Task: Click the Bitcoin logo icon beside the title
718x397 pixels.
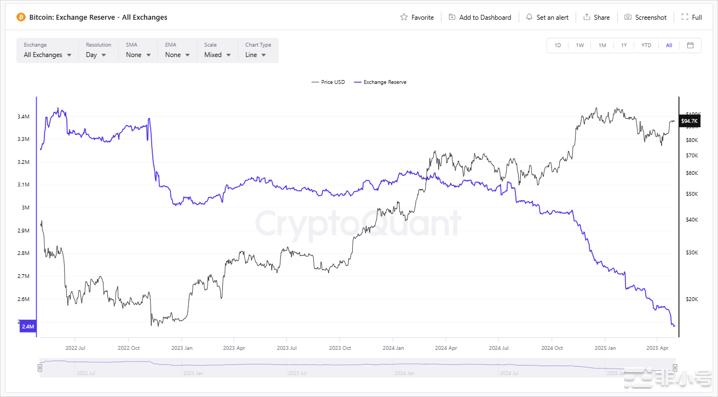Action: [21, 17]
